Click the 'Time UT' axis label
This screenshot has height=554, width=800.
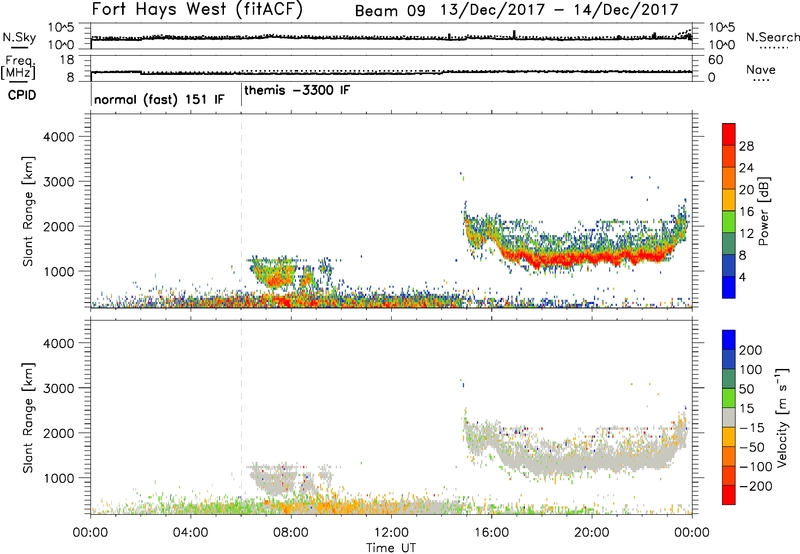pyautogui.click(x=391, y=548)
